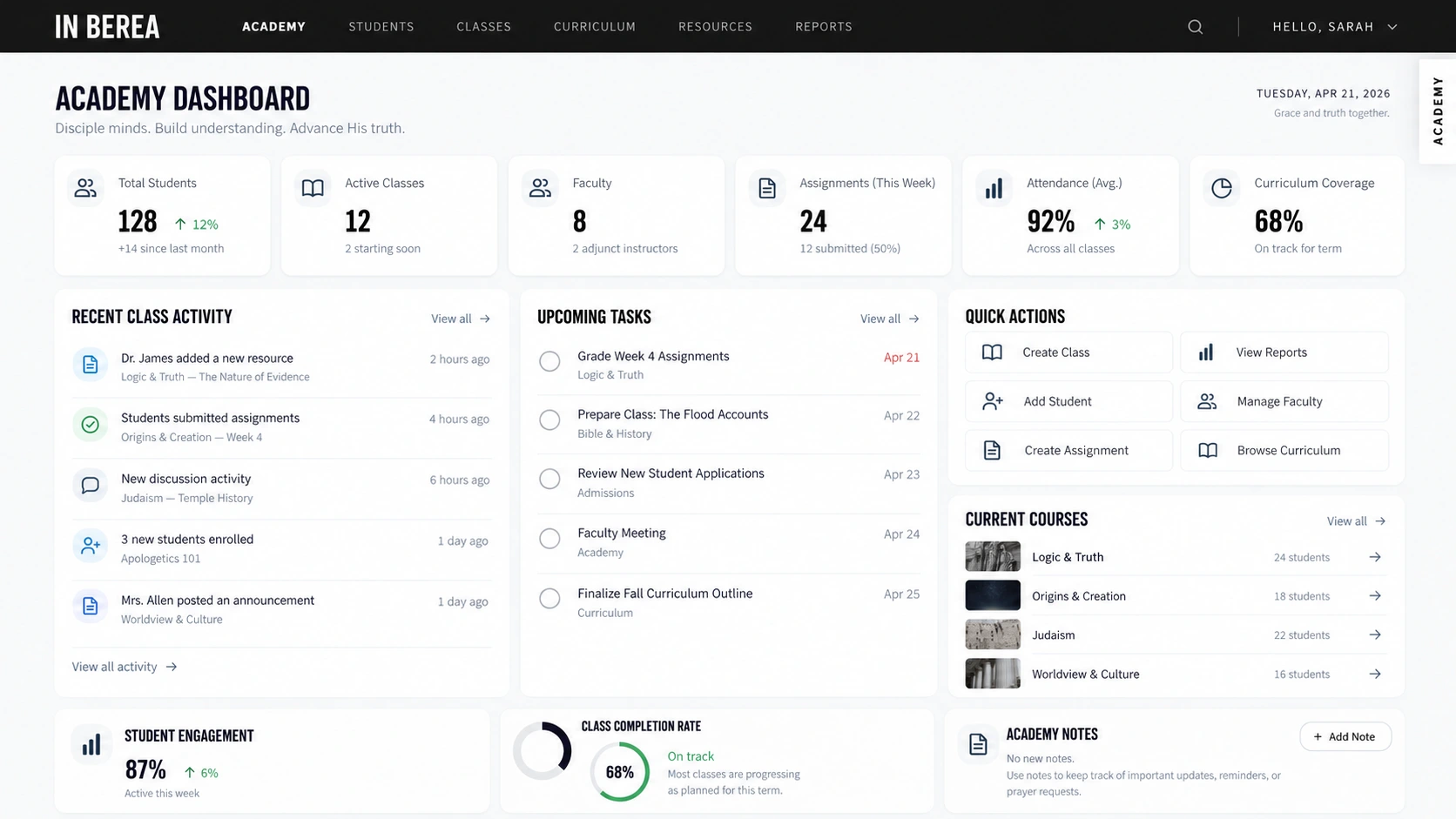Open the vertical Academy side tab
The image size is (1456, 819).
pos(1438,111)
